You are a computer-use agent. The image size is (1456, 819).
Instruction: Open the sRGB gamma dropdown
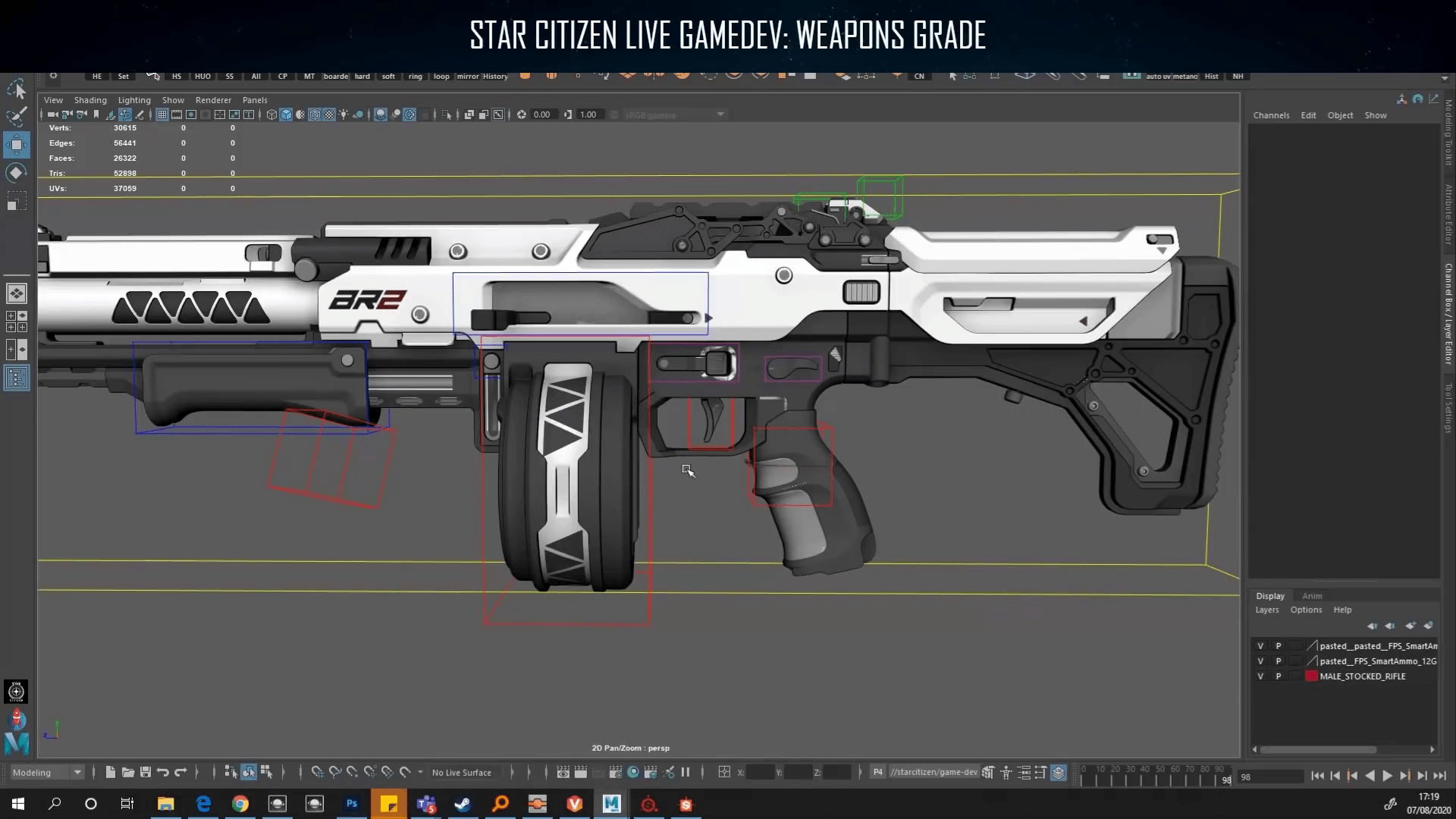(719, 115)
